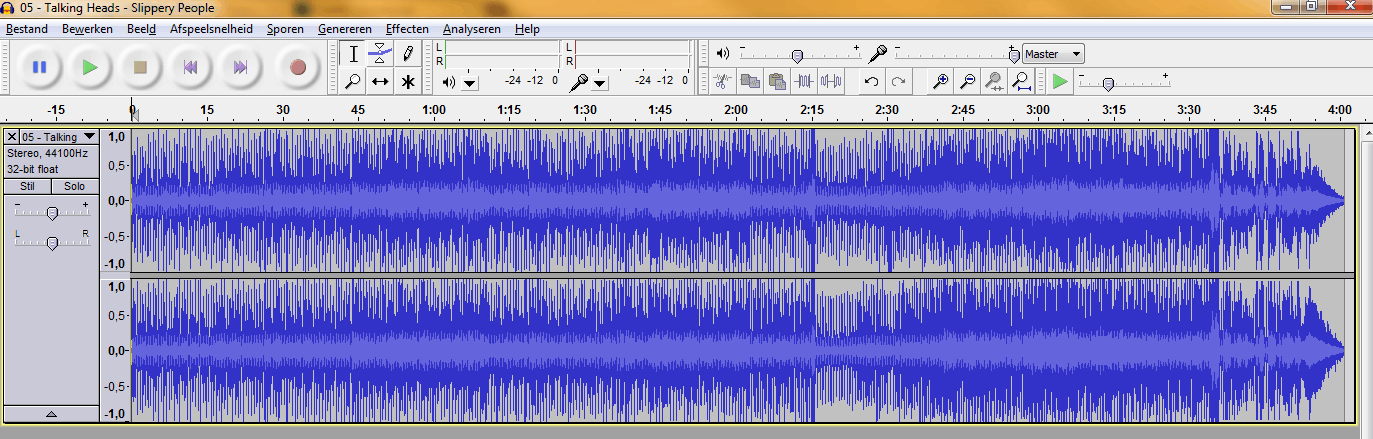
Task: Click the Copy icon in edit toolbar
Action: point(750,82)
